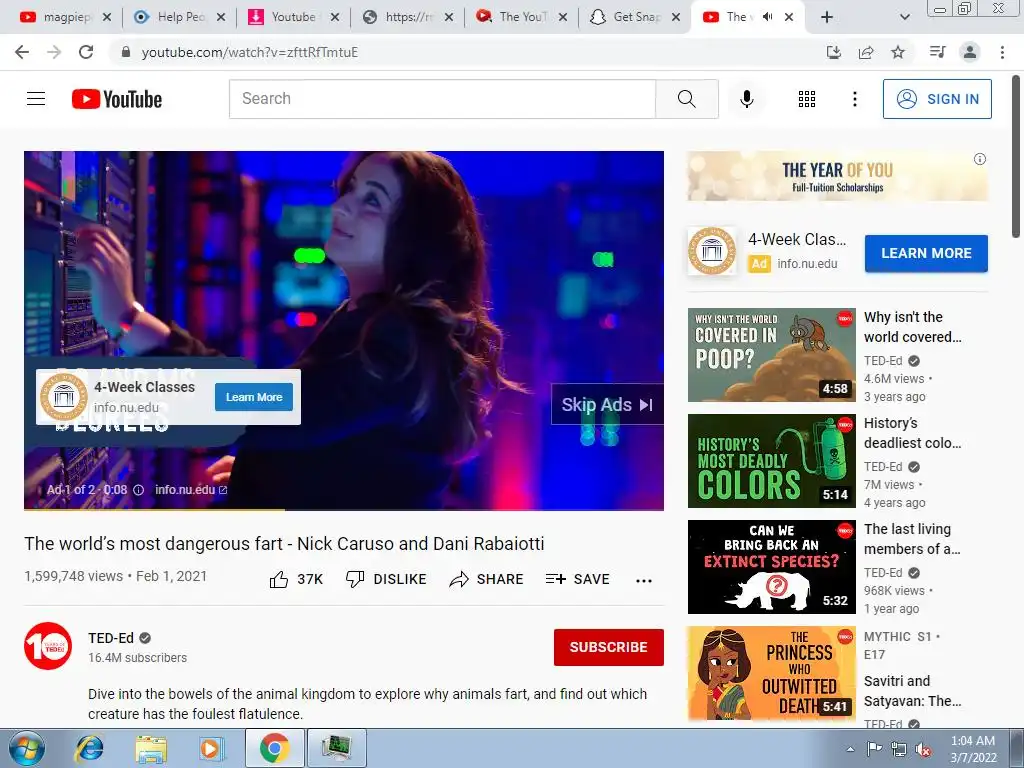This screenshot has width=1024, height=768.
Task: Click Skip Ads on the video
Action: (x=607, y=405)
